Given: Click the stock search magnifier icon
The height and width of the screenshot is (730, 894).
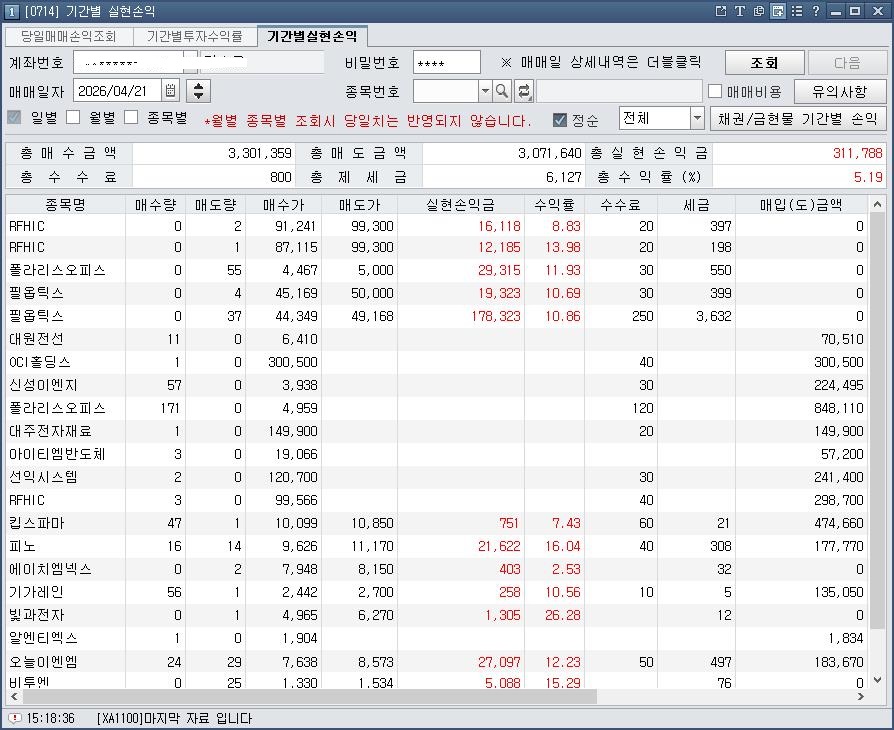Looking at the screenshot, I should coord(501,89).
